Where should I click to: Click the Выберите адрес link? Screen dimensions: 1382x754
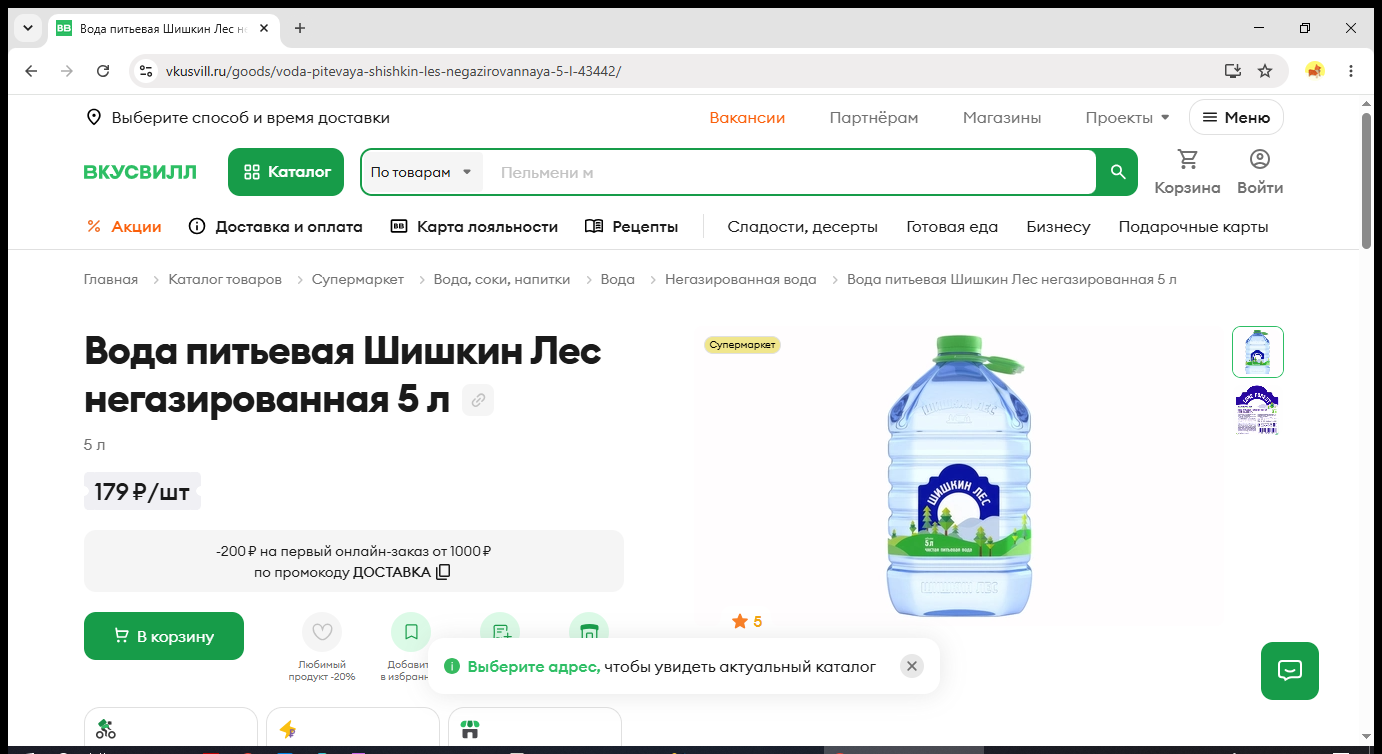click(x=534, y=666)
